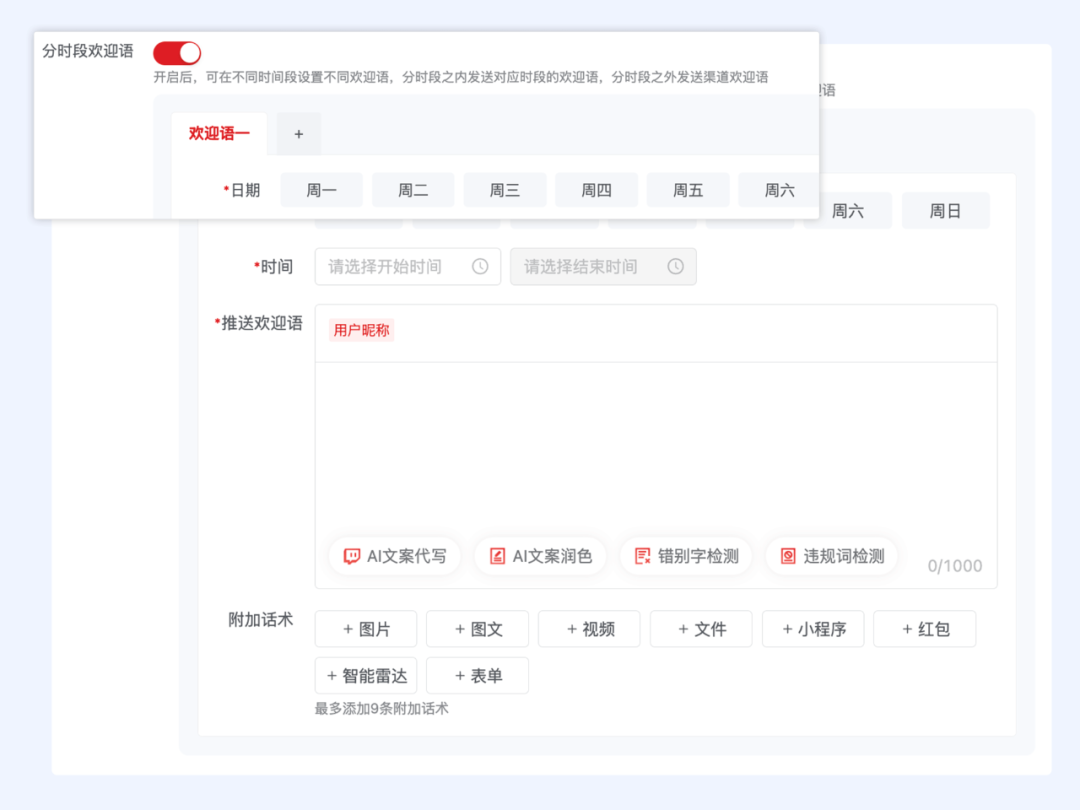Image resolution: width=1080 pixels, height=810 pixels.
Task: Click the 用户昵称 variable chip
Action: tap(360, 330)
